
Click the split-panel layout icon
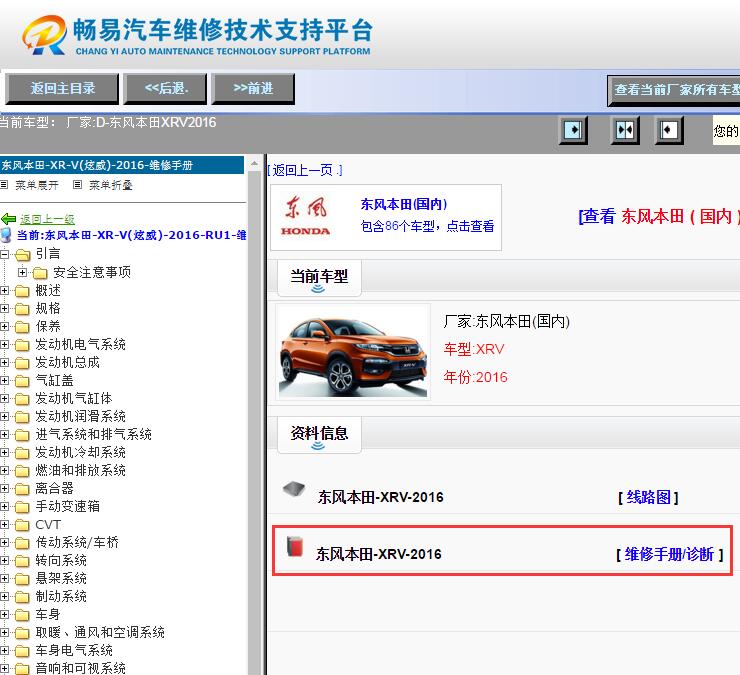tap(625, 130)
